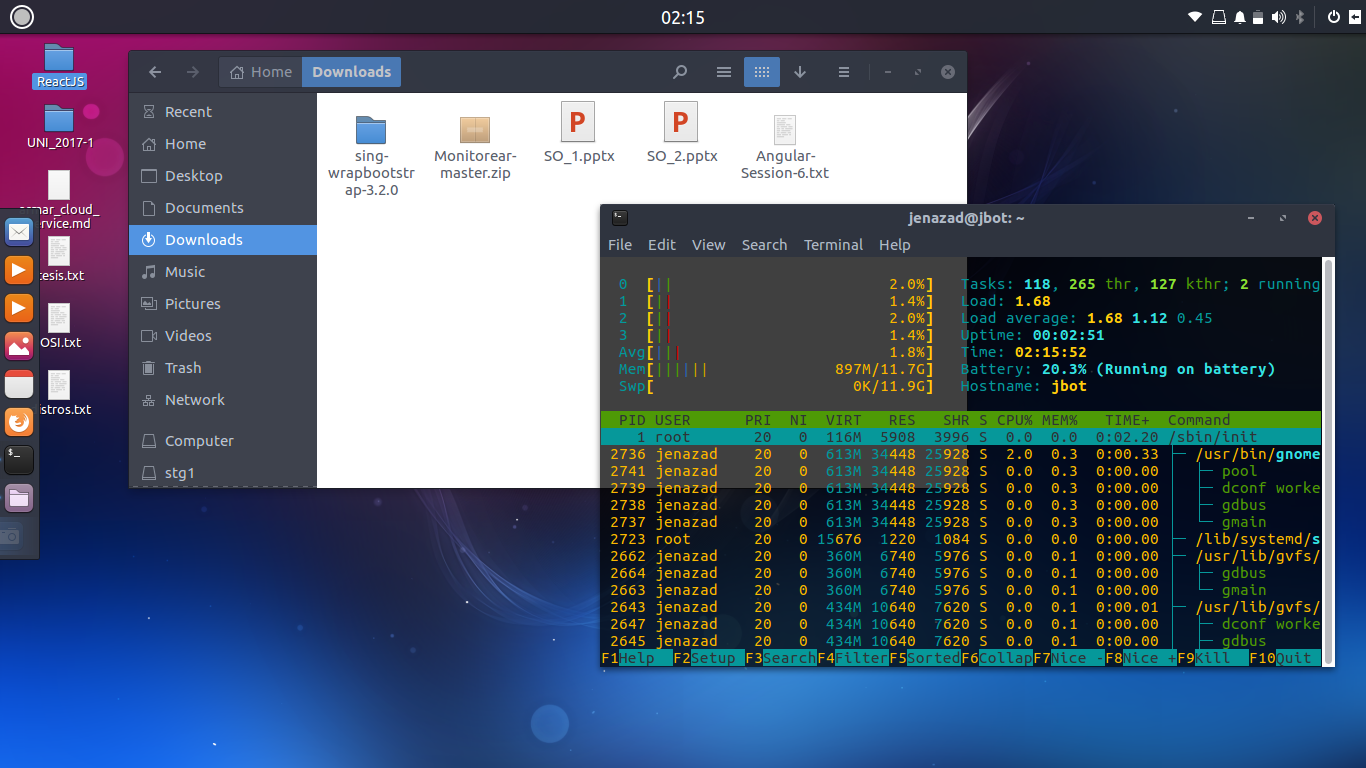Open the Files hamburger menu
Screen dimensions: 1366x768
click(x=844, y=72)
